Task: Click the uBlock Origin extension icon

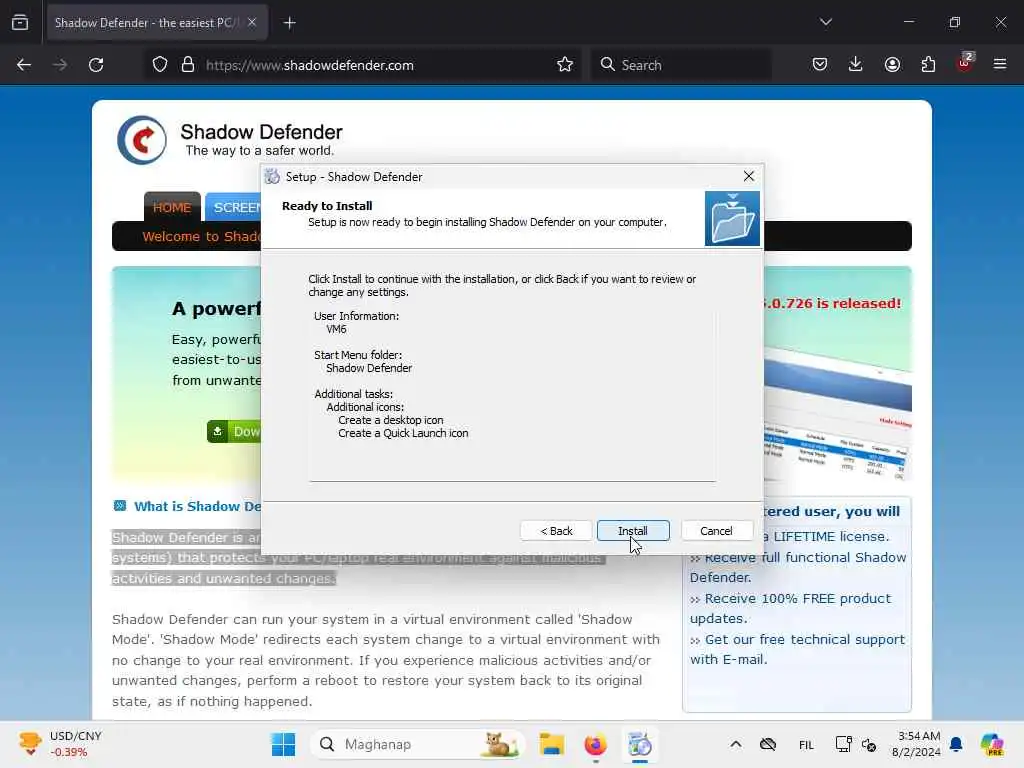Action: coord(964,63)
